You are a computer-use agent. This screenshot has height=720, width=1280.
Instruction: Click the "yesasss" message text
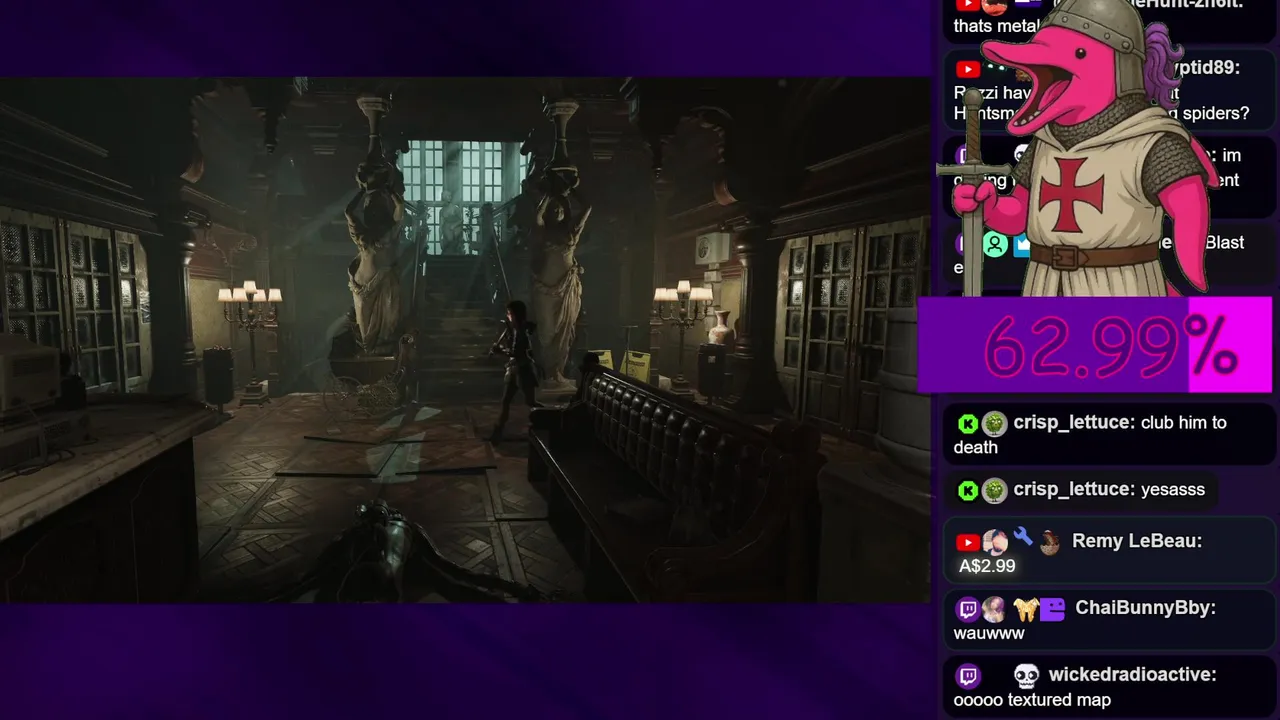click(1173, 490)
